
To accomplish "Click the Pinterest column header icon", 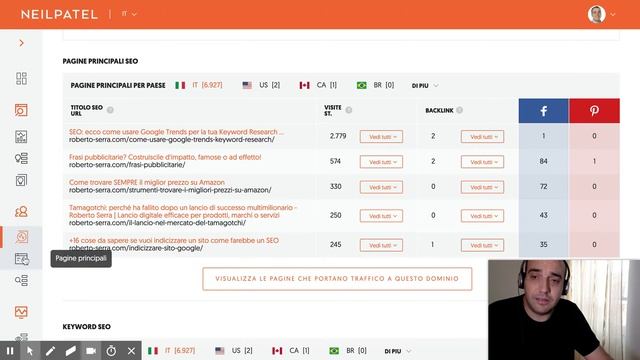I will point(594,111).
